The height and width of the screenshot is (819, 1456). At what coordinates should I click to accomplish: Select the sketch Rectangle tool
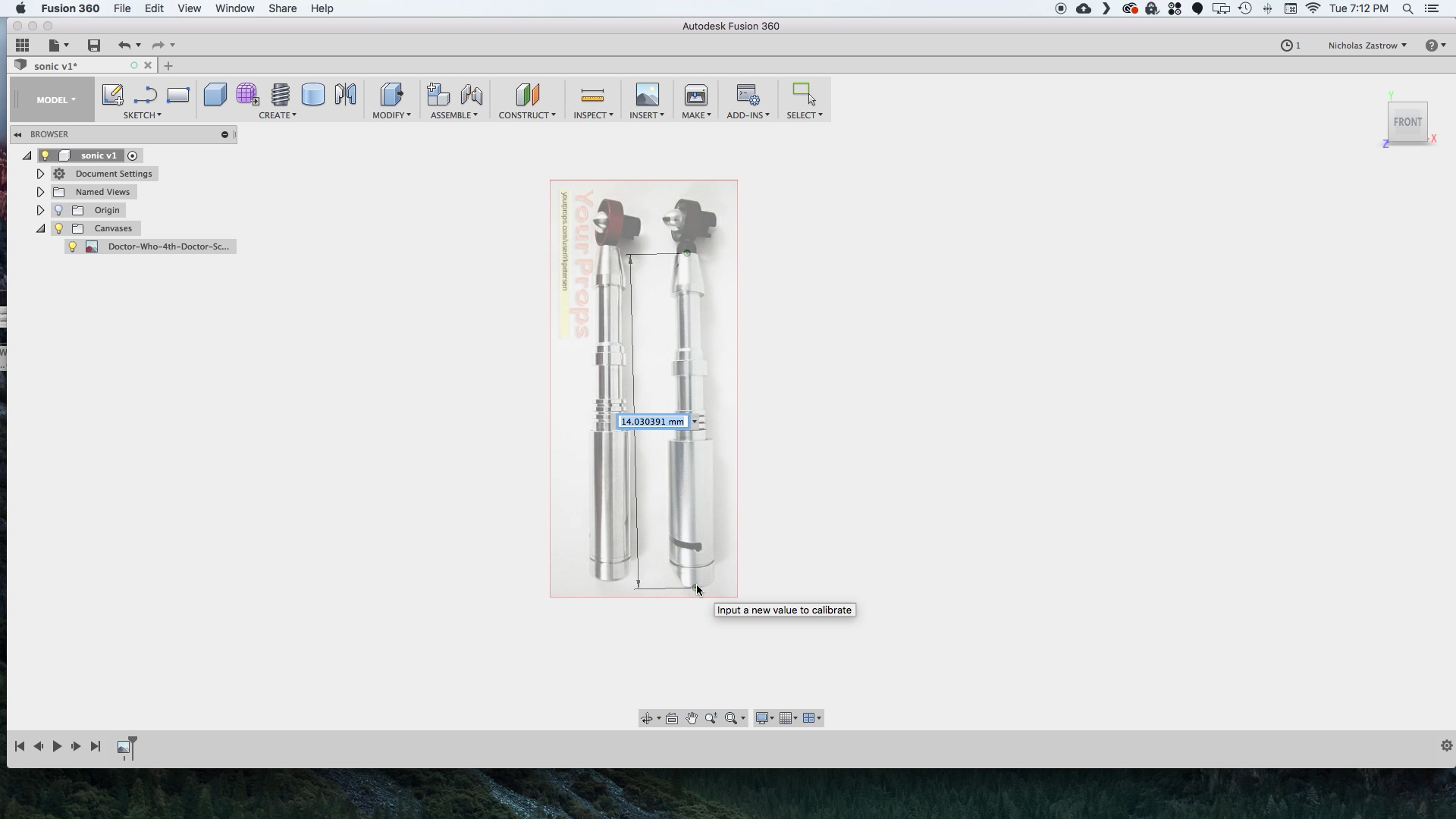[178, 95]
